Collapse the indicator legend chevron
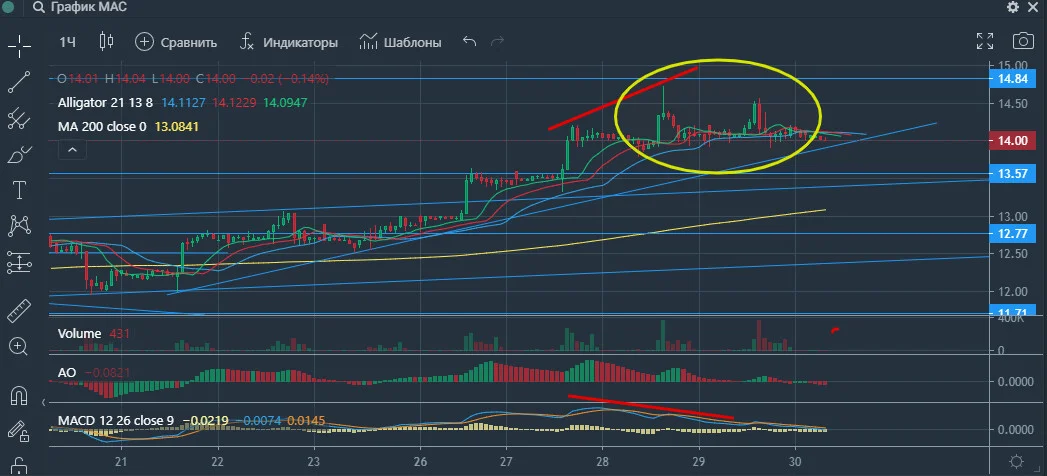Screen dimensions: 1047x476 (x=72, y=150)
